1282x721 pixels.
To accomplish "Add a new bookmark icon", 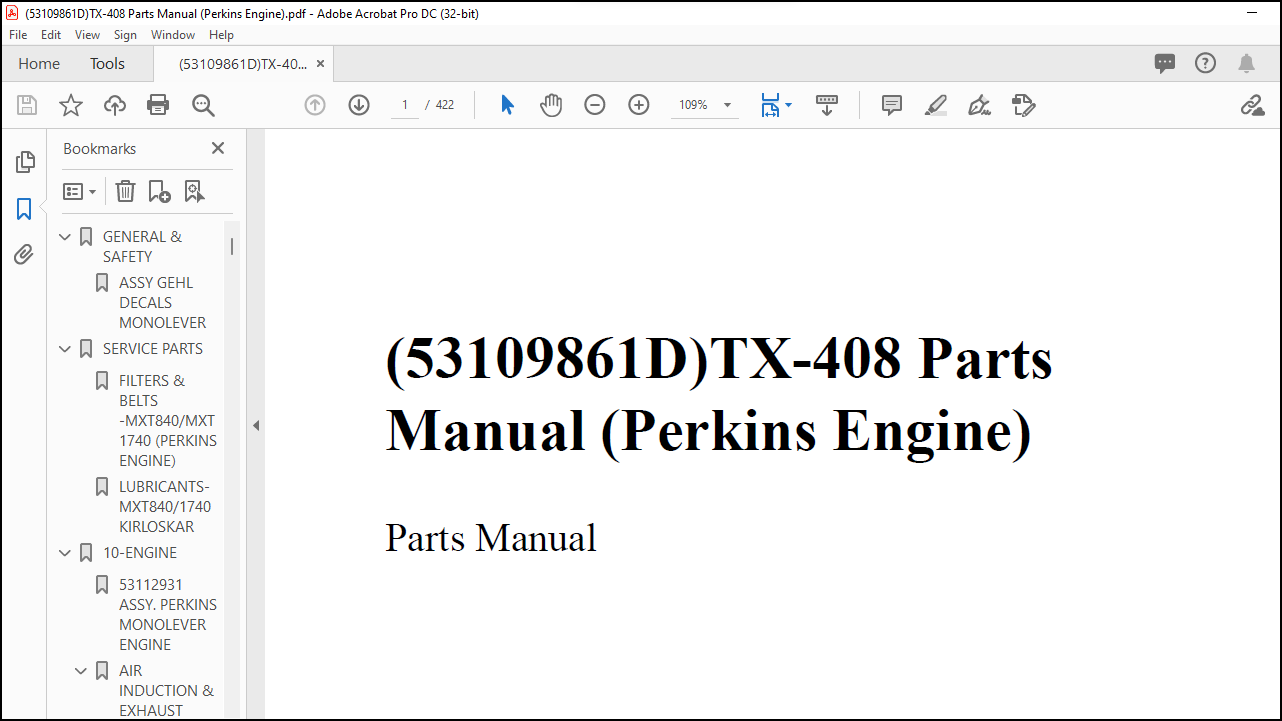I will click(x=159, y=191).
